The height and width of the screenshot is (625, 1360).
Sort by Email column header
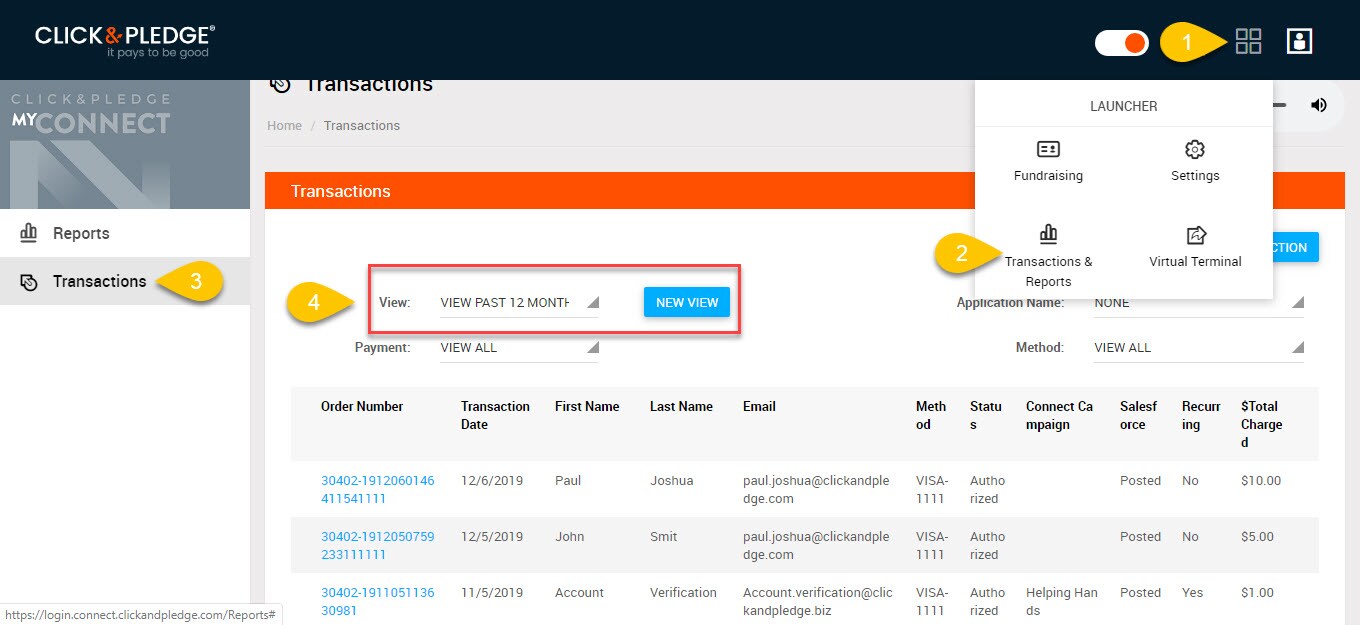pyautogui.click(x=759, y=406)
